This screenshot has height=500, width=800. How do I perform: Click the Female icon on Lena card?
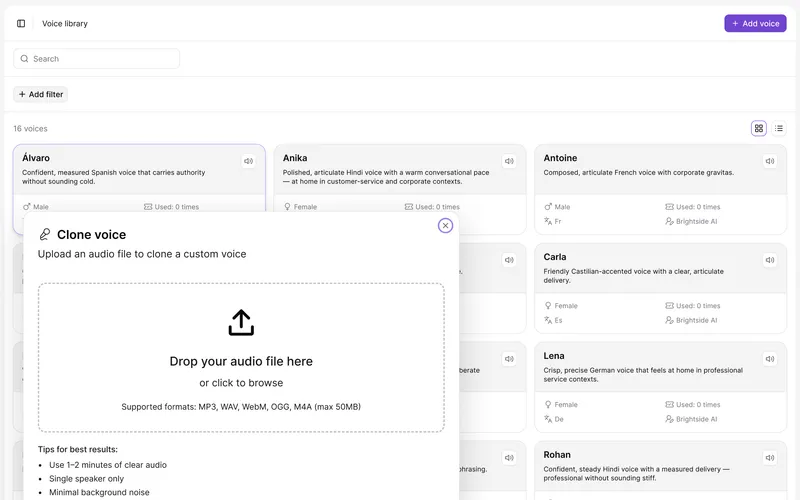pyautogui.click(x=548, y=405)
